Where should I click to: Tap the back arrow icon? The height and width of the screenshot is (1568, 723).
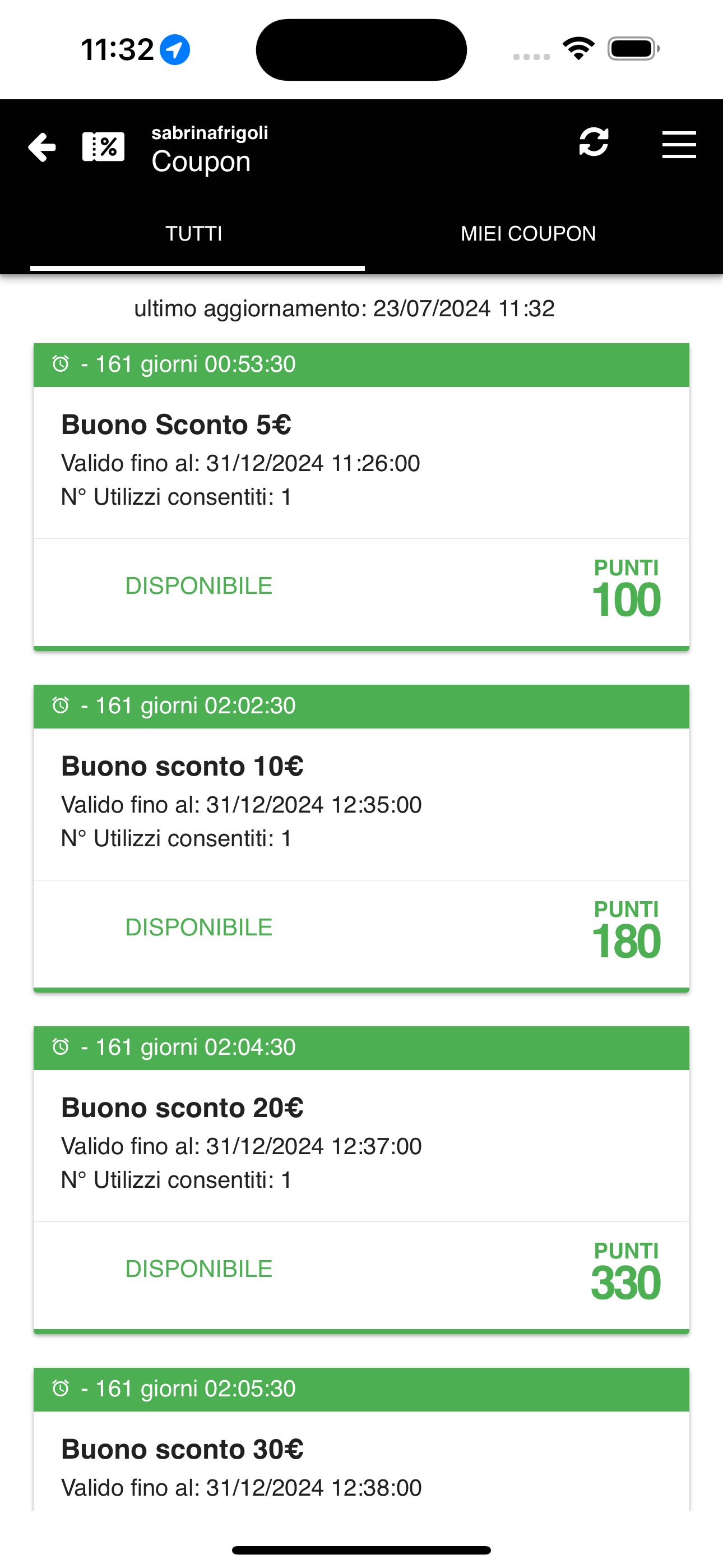(x=42, y=147)
